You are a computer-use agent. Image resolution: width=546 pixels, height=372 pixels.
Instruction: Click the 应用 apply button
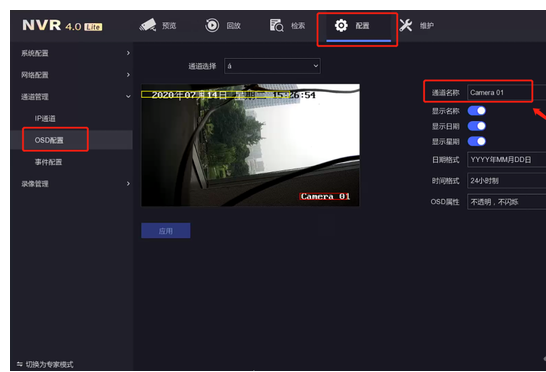[166, 231]
